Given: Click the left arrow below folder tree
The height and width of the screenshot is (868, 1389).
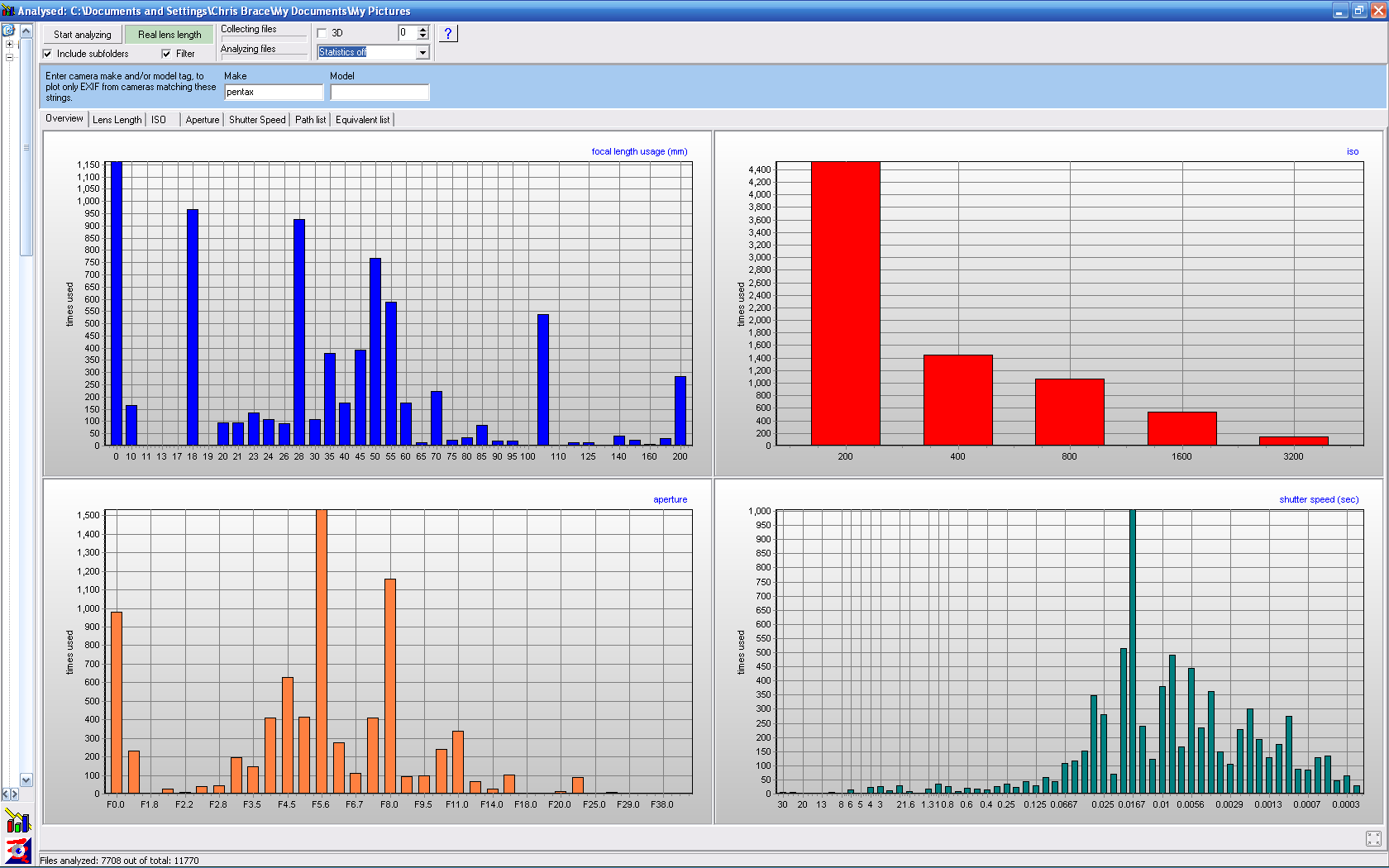Looking at the screenshot, I should tap(6, 794).
